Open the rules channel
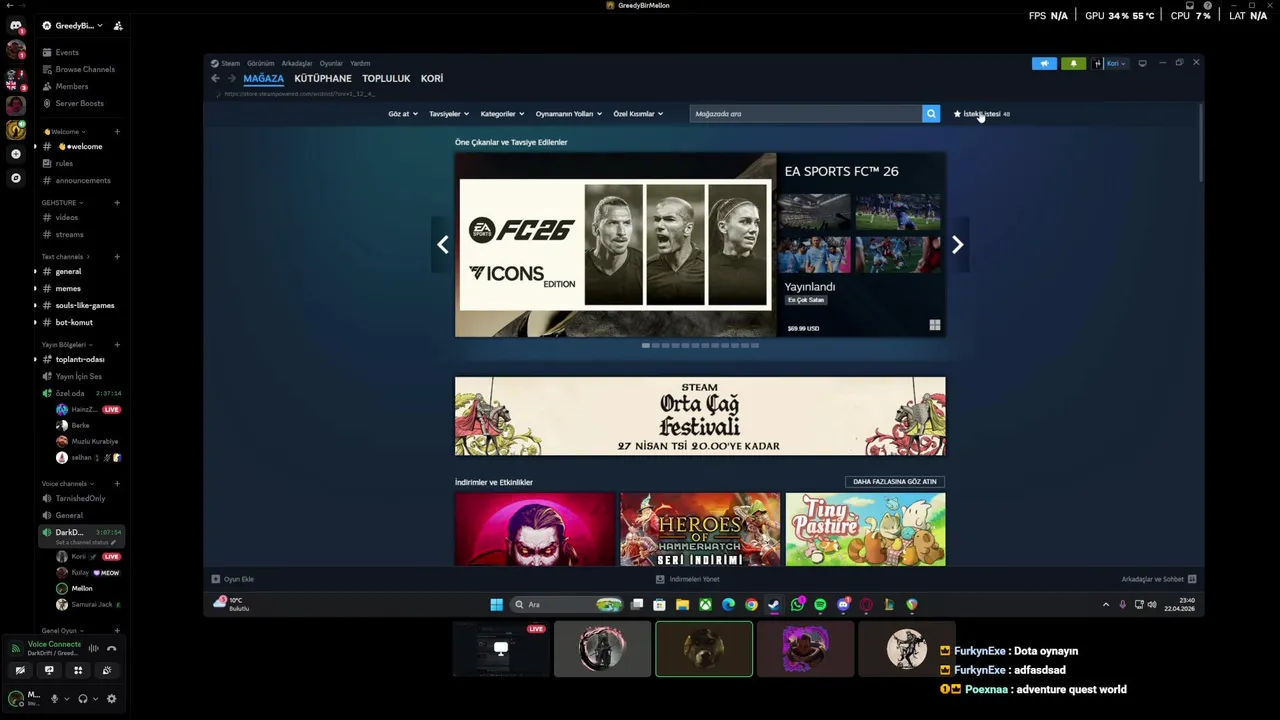1280x720 pixels. tap(58, 163)
